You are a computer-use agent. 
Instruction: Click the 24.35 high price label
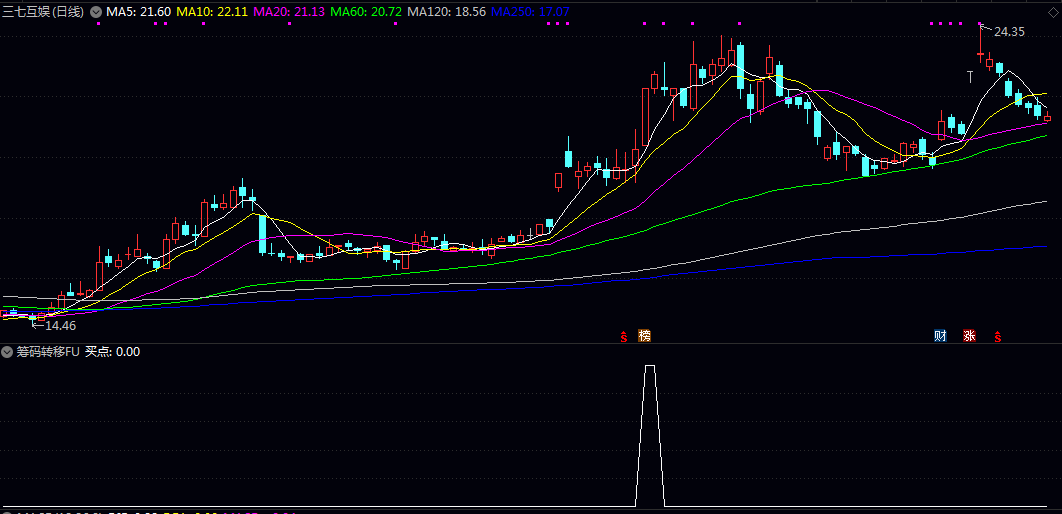pos(1010,31)
